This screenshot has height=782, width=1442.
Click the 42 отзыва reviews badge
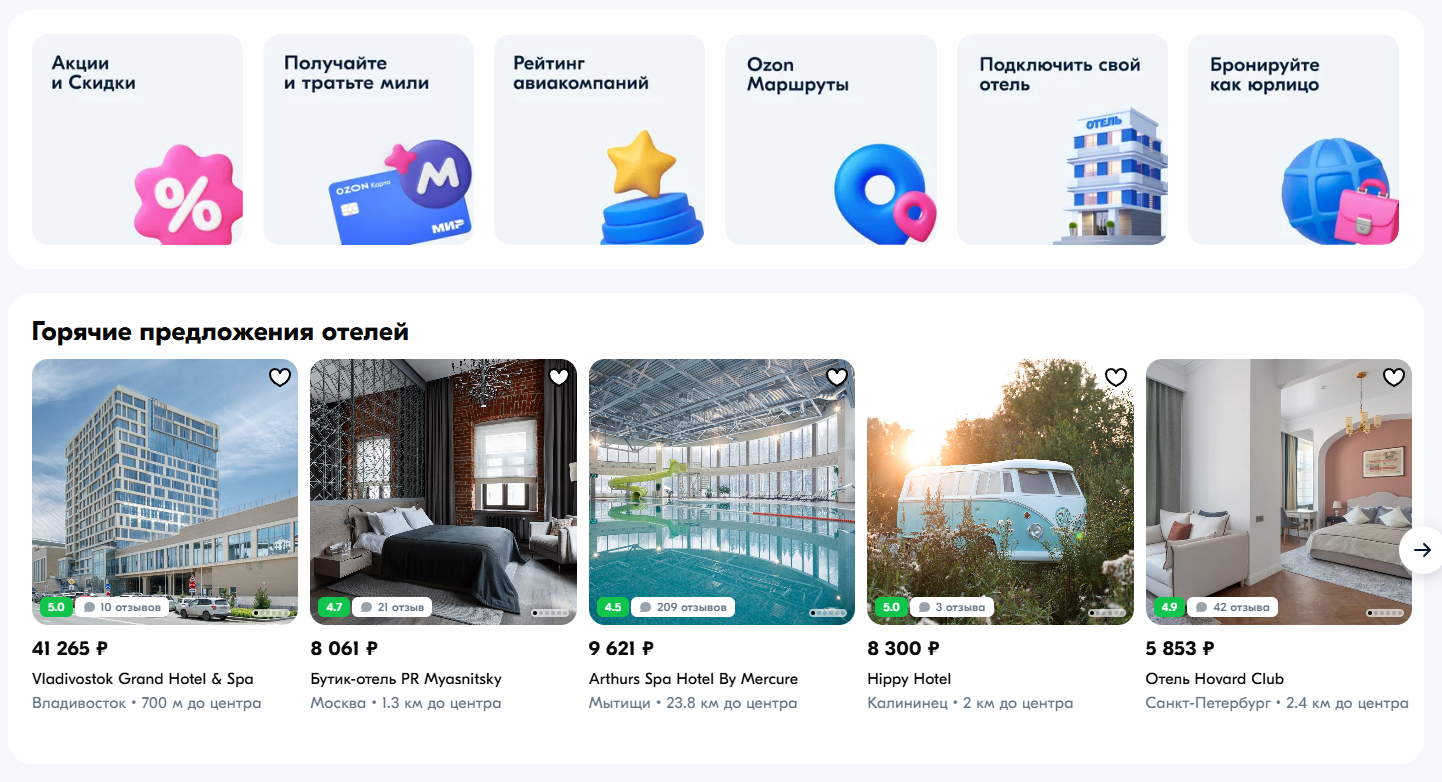pyautogui.click(x=1233, y=607)
